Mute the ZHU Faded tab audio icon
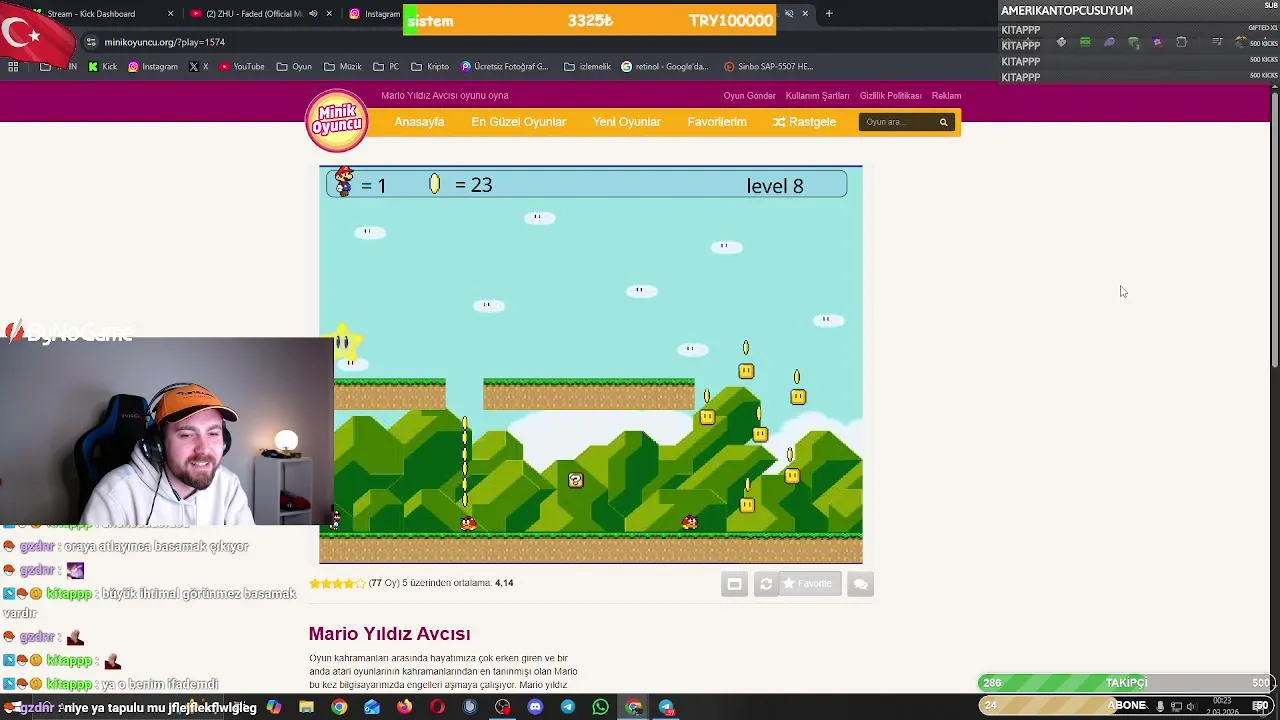This screenshot has width=1280, height=720. 313,14
